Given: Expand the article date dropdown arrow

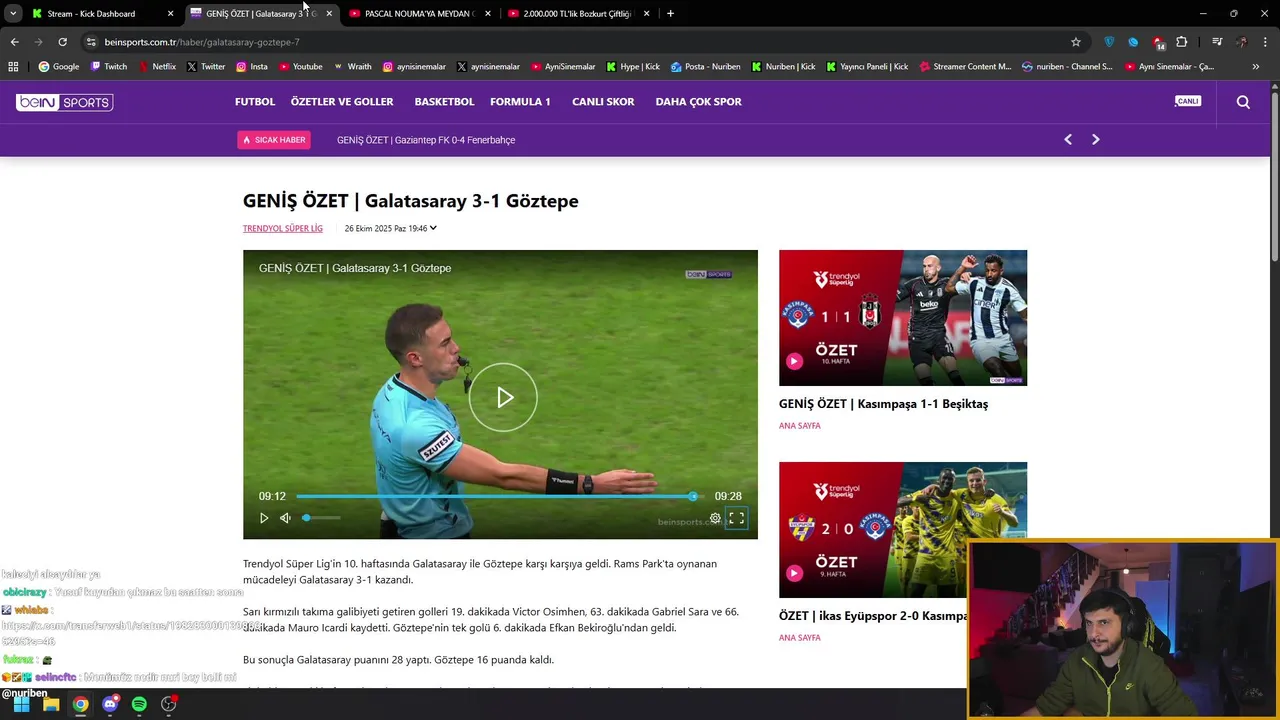Looking at the screenshot, I should (433, 228).
